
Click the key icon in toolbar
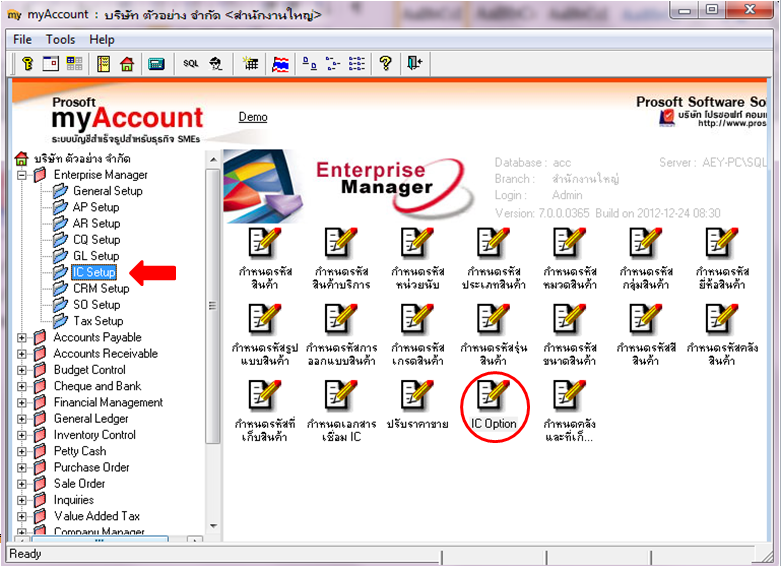[x=27, y=64]
